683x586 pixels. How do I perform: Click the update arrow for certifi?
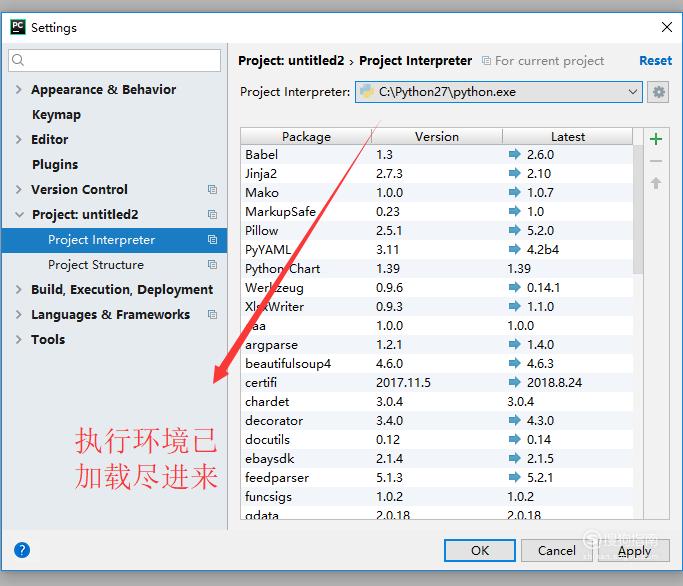pyautogui.click(x=514, y=382)
